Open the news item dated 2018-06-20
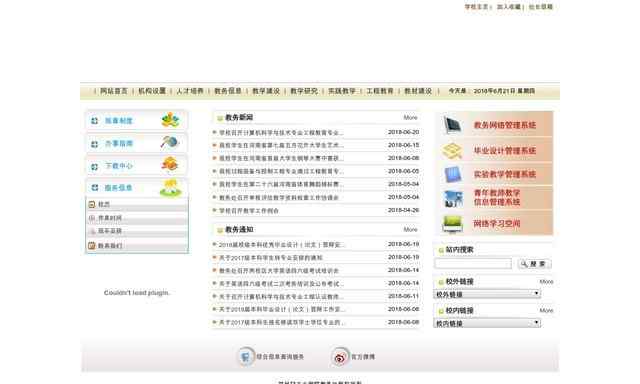This screenshot has height=384, width=640. coord(281,133)
